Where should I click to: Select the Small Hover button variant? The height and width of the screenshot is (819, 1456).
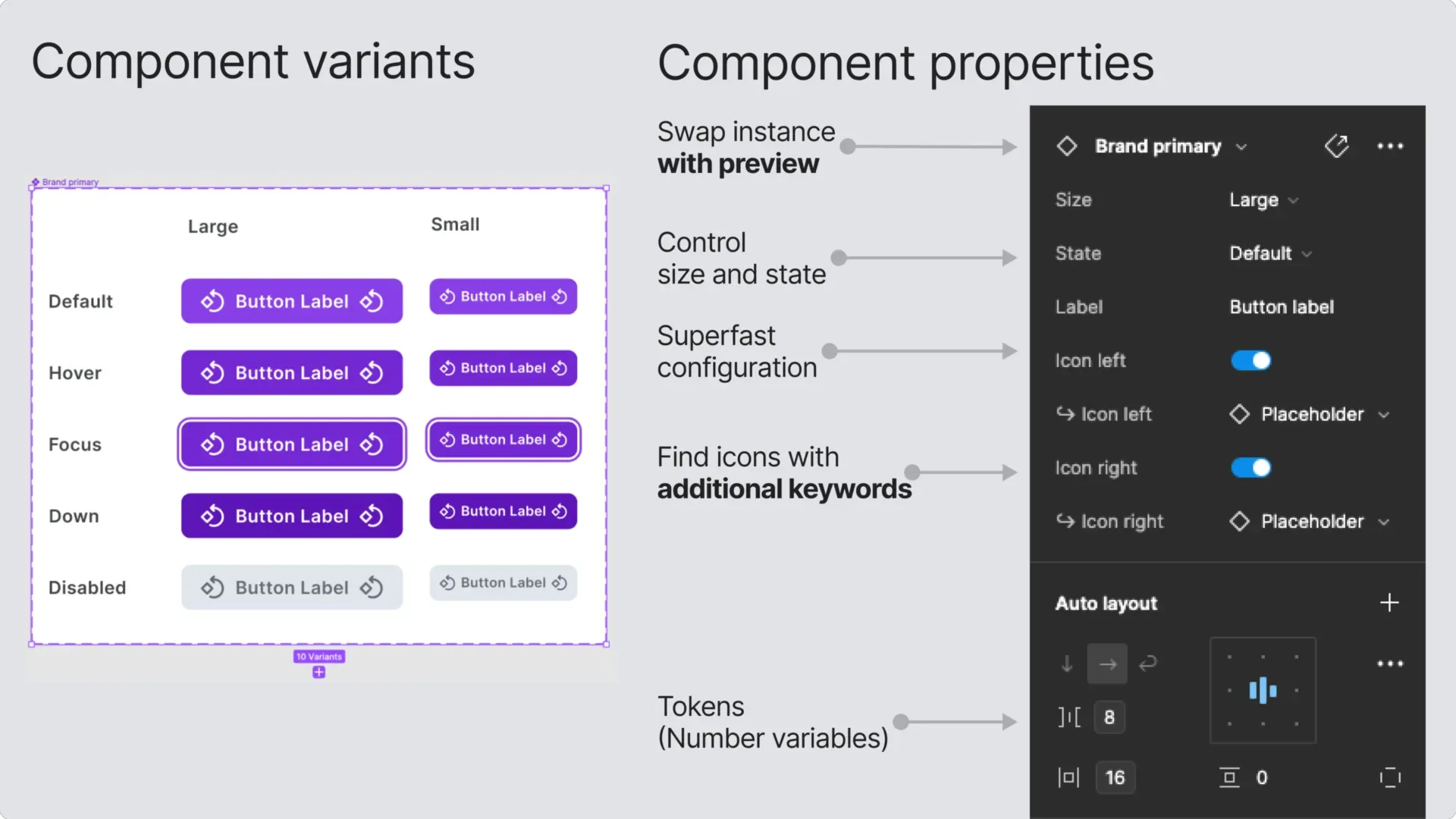504,368
